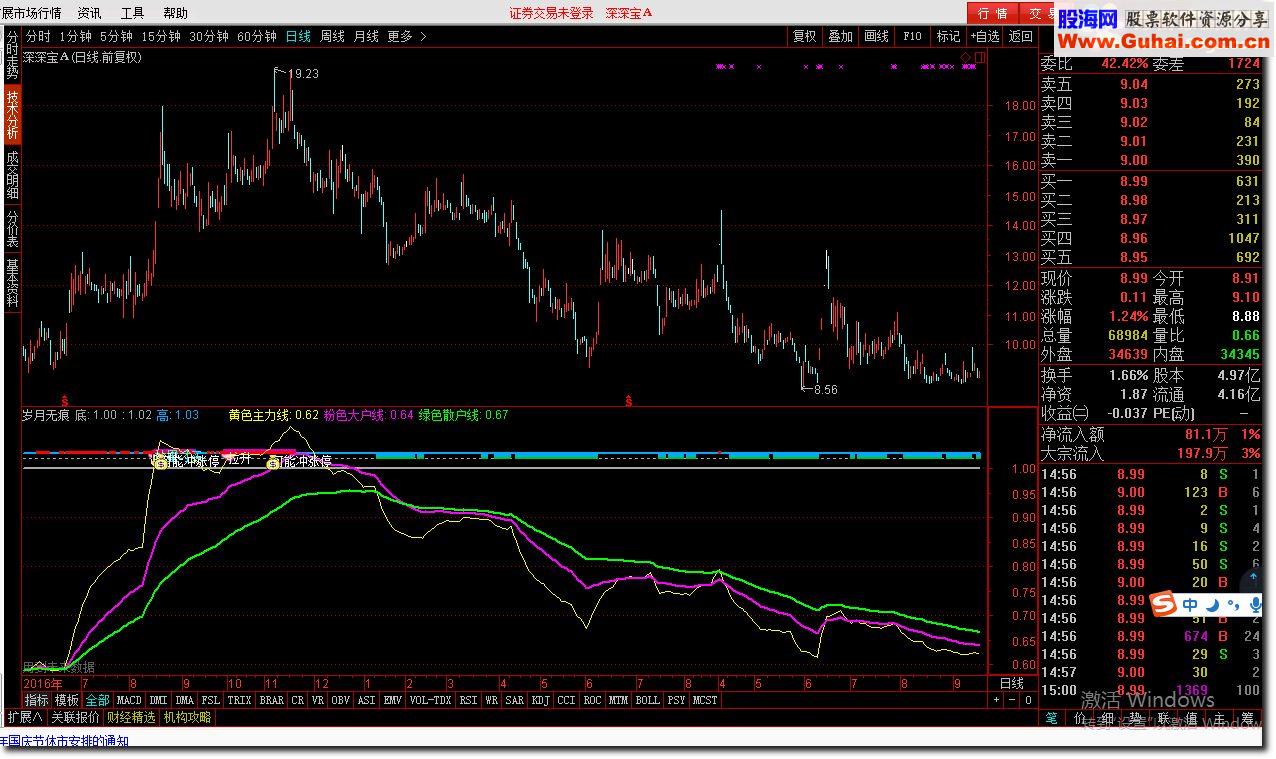Select the 30分钟 period
Image resolution: width=1276 pixels, height=759 pixels.
[209, 36]
